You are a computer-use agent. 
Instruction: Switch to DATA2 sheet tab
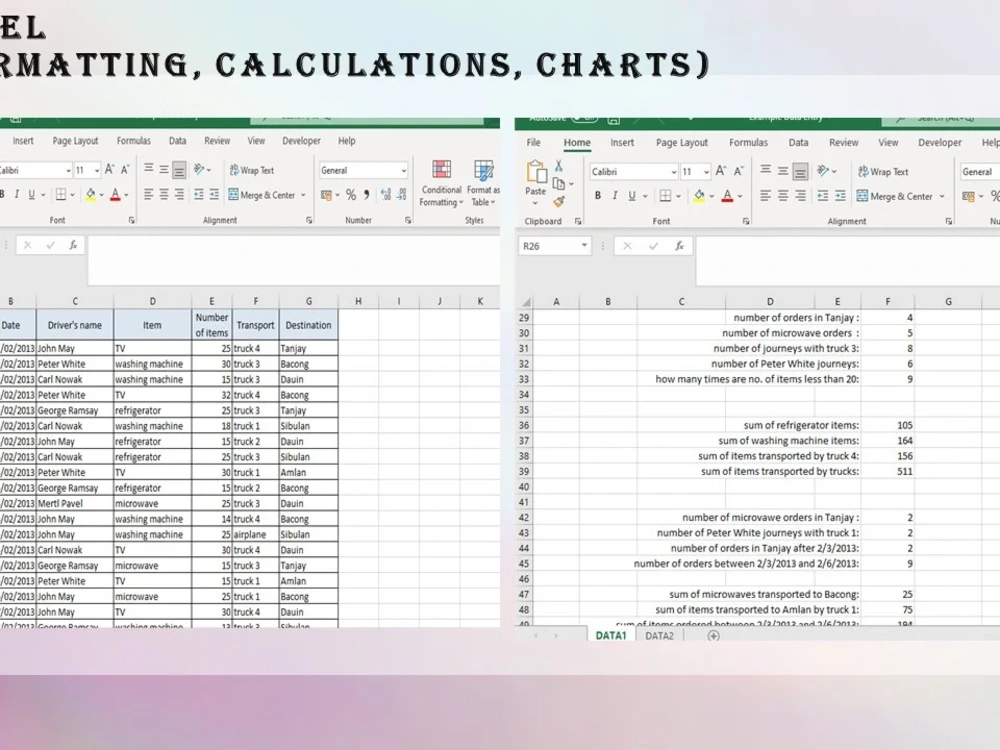pyautogui.click(x=659, y=635)
